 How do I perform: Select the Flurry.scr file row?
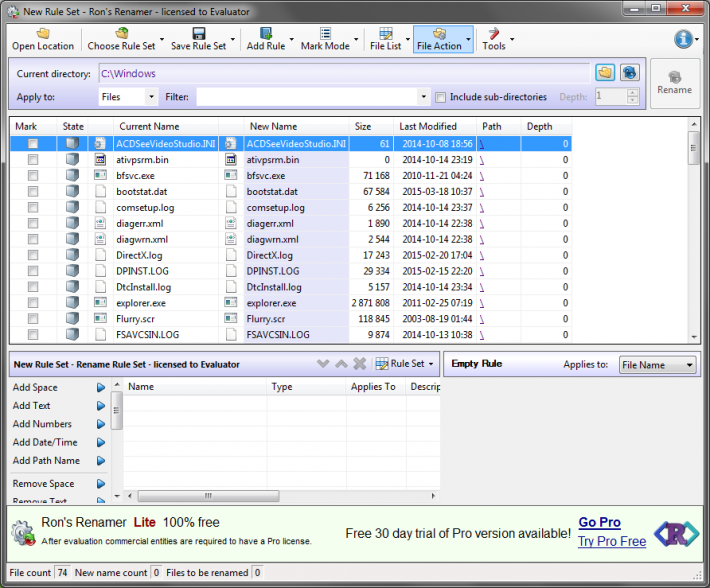[x=290, y=319]
